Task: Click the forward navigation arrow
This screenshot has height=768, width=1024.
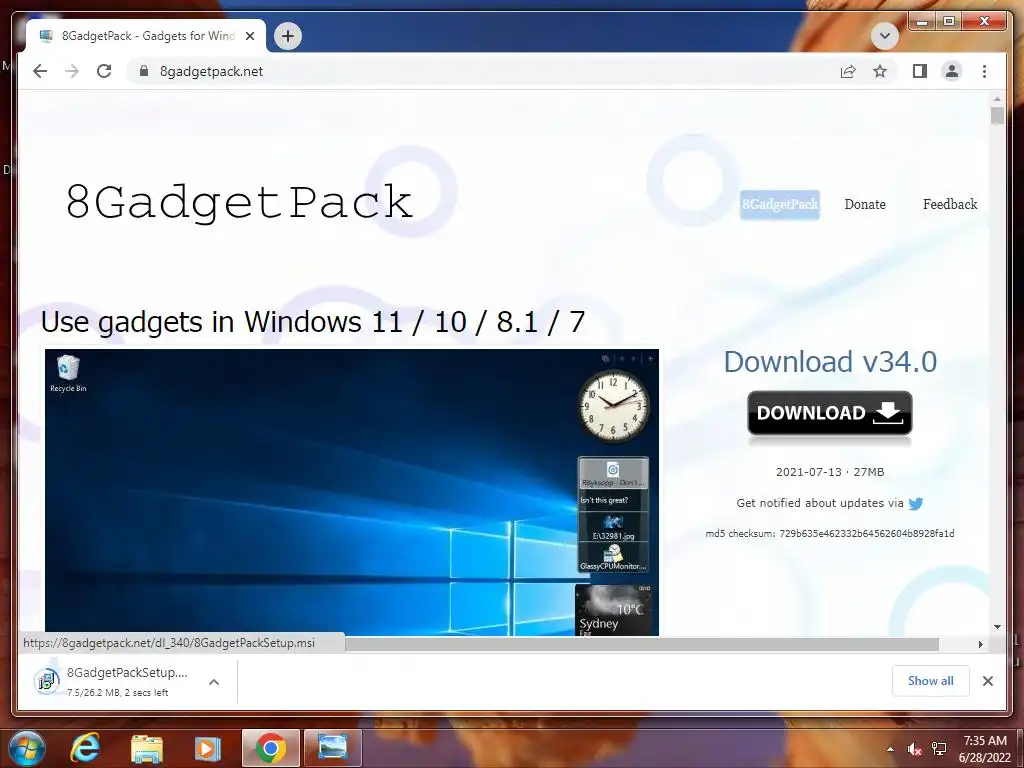Action: pos(72,71)
